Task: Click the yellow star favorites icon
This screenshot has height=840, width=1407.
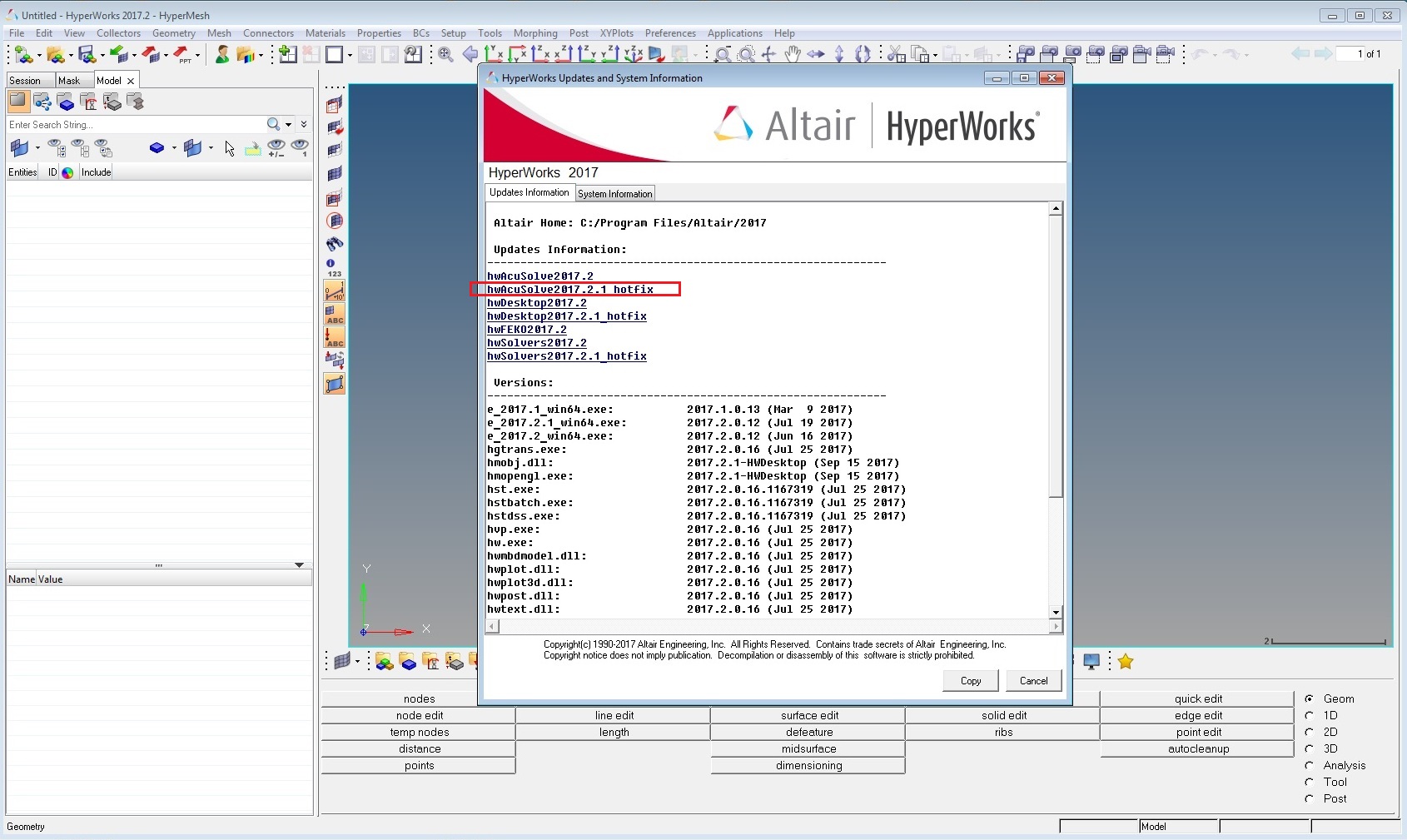Action: click(x=1126, y=662)
